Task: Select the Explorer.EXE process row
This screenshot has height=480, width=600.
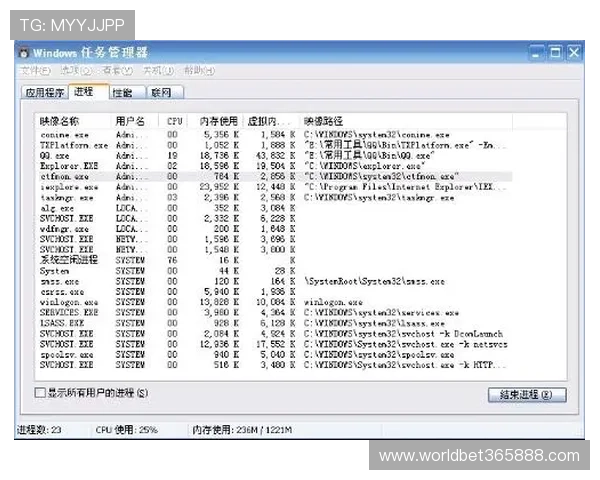Action: tap(275, 166)
